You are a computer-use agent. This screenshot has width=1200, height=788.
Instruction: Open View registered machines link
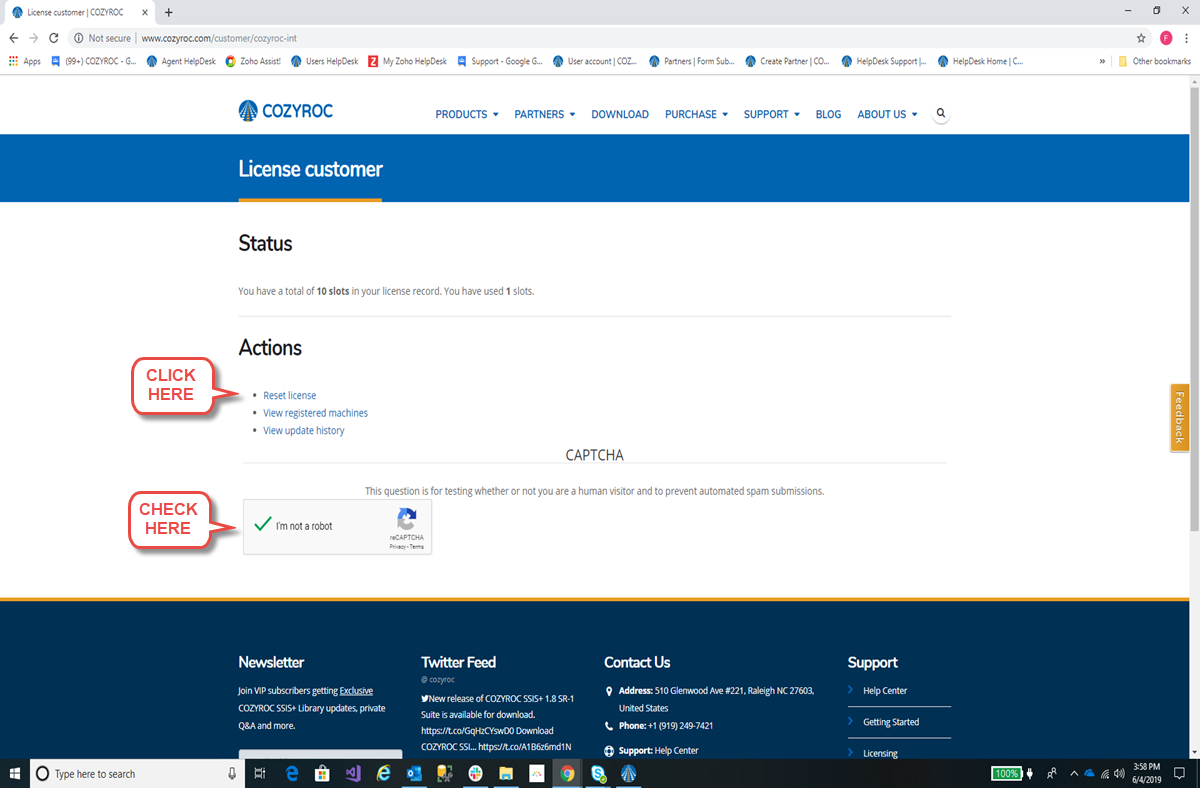315,413
